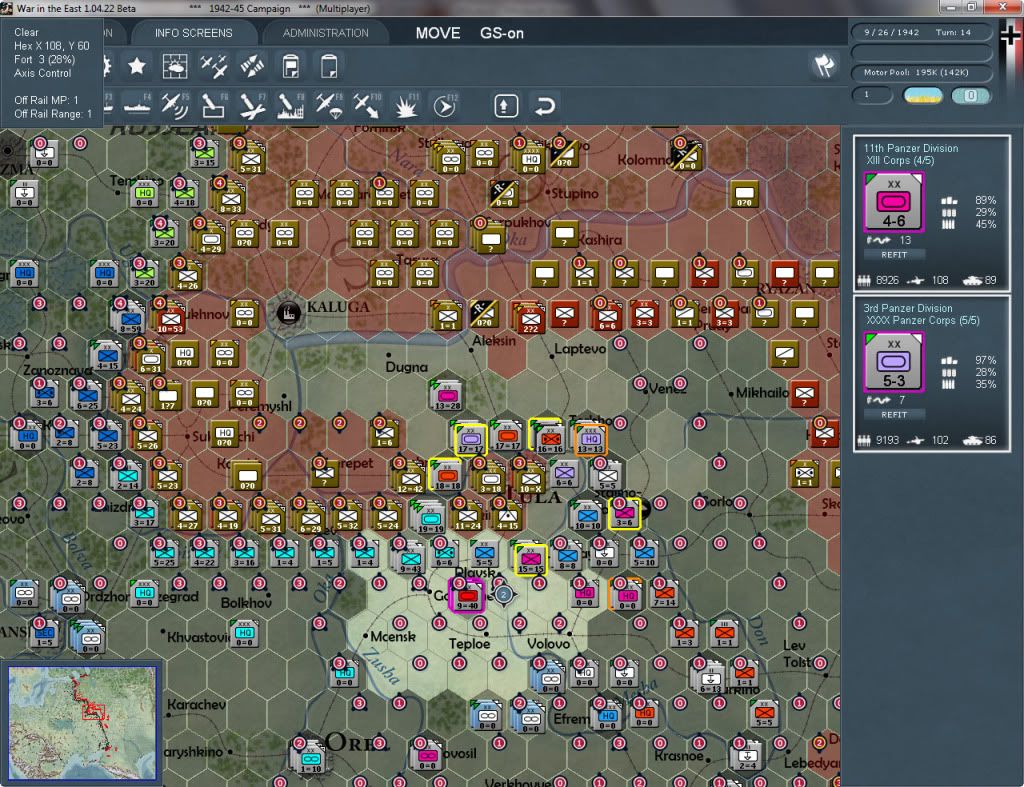
Task: Click the minimap overview thumbnail
Action: click(82, 722)
